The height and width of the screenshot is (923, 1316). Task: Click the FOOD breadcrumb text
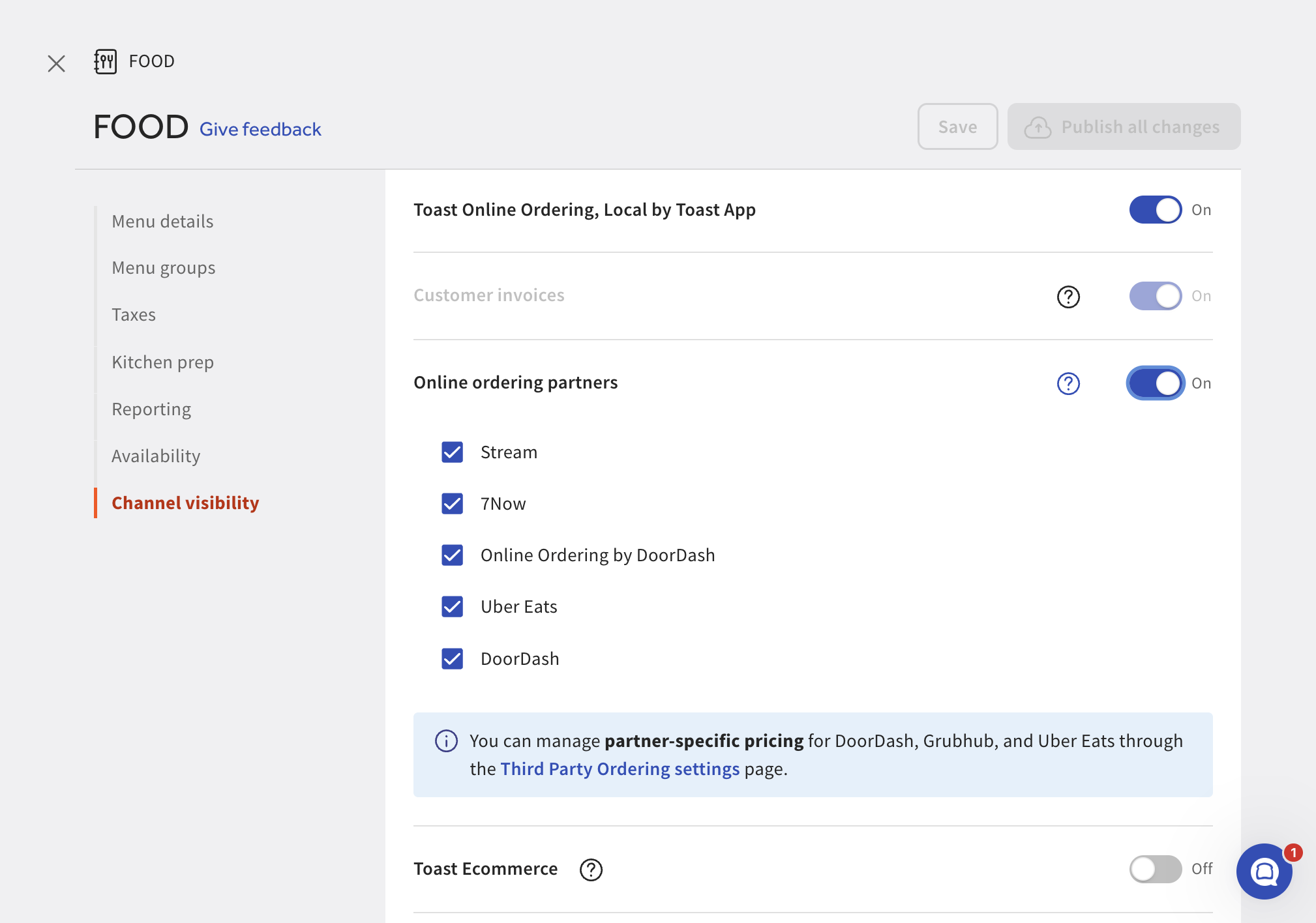pyautogui.click(x=151, y=61)
